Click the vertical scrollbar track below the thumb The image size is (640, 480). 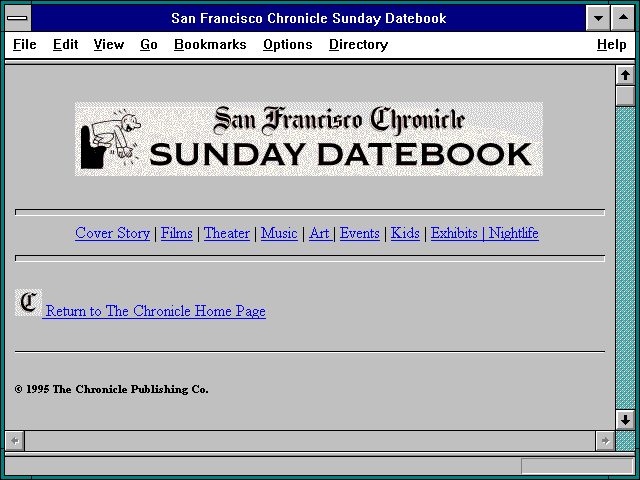(x=625, y=257)
